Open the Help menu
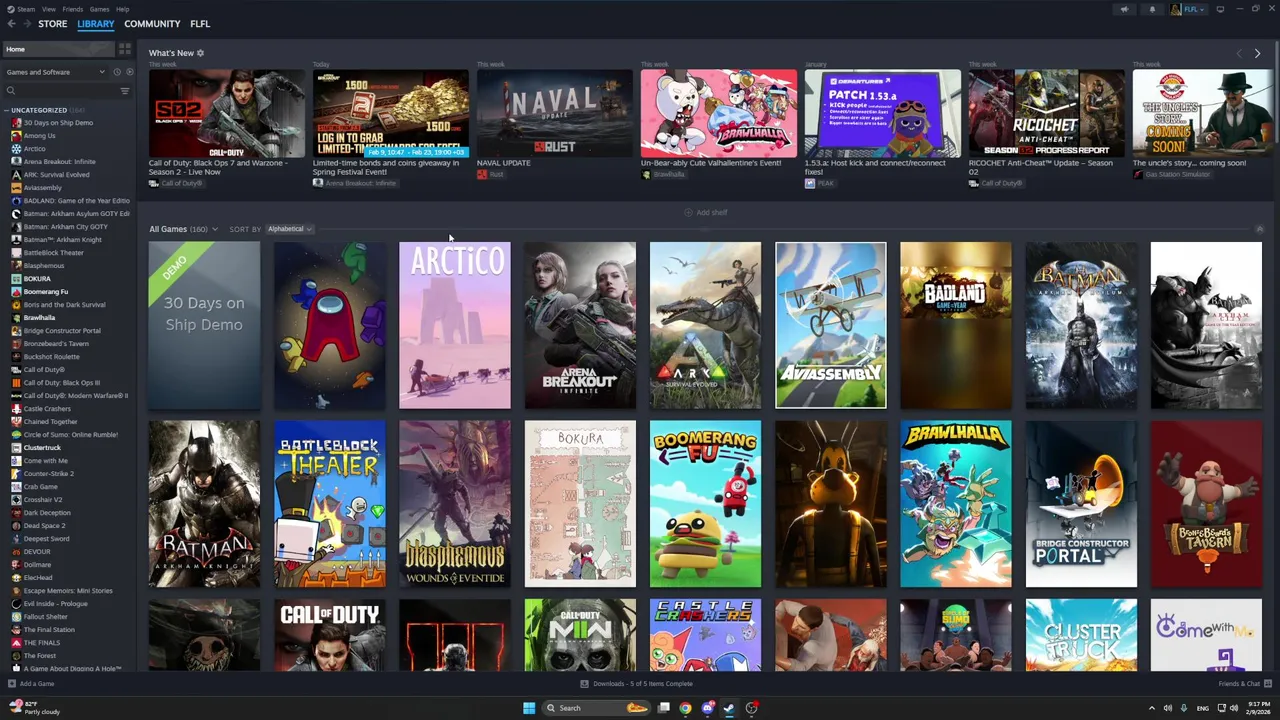Viewport: 1280px width, 720px height. (122, 9)
